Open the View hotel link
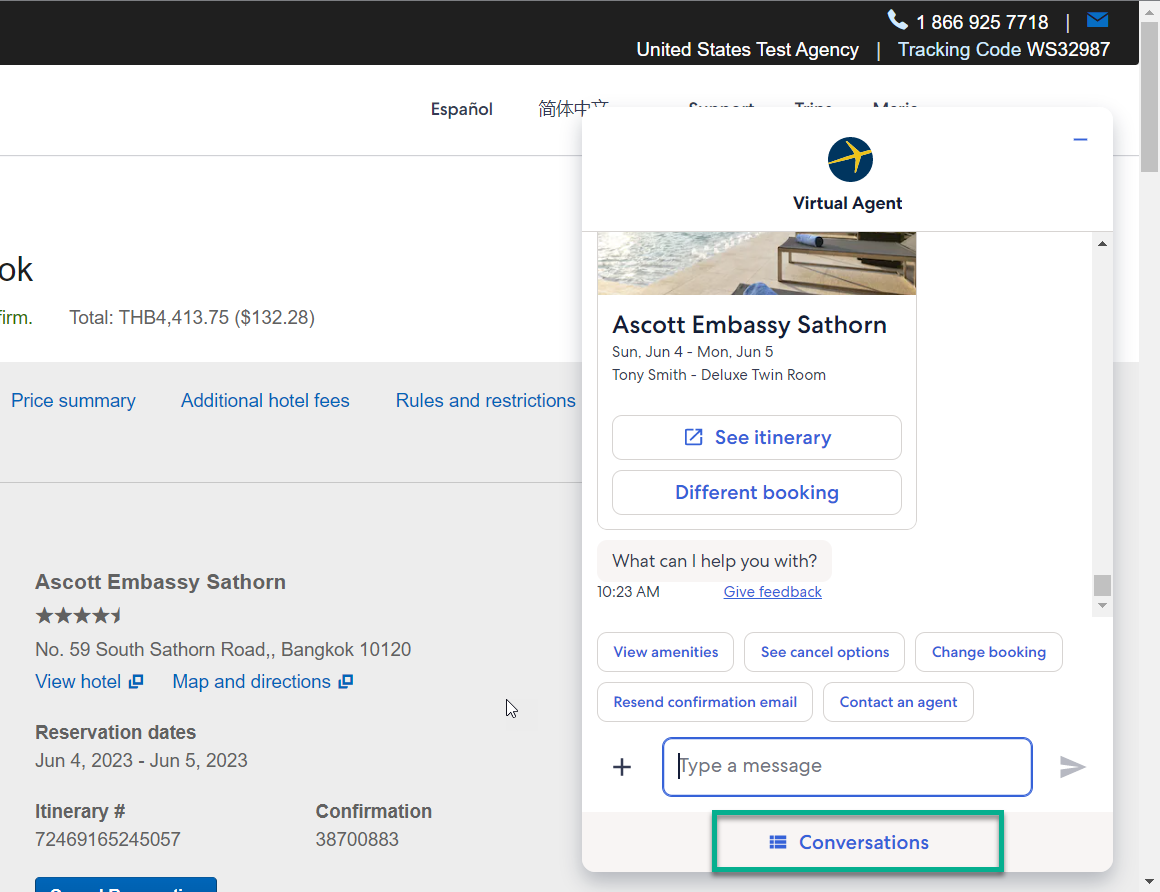Image resolution: width=1160 pixels, height=892 pixels. [x=78, y=682]
